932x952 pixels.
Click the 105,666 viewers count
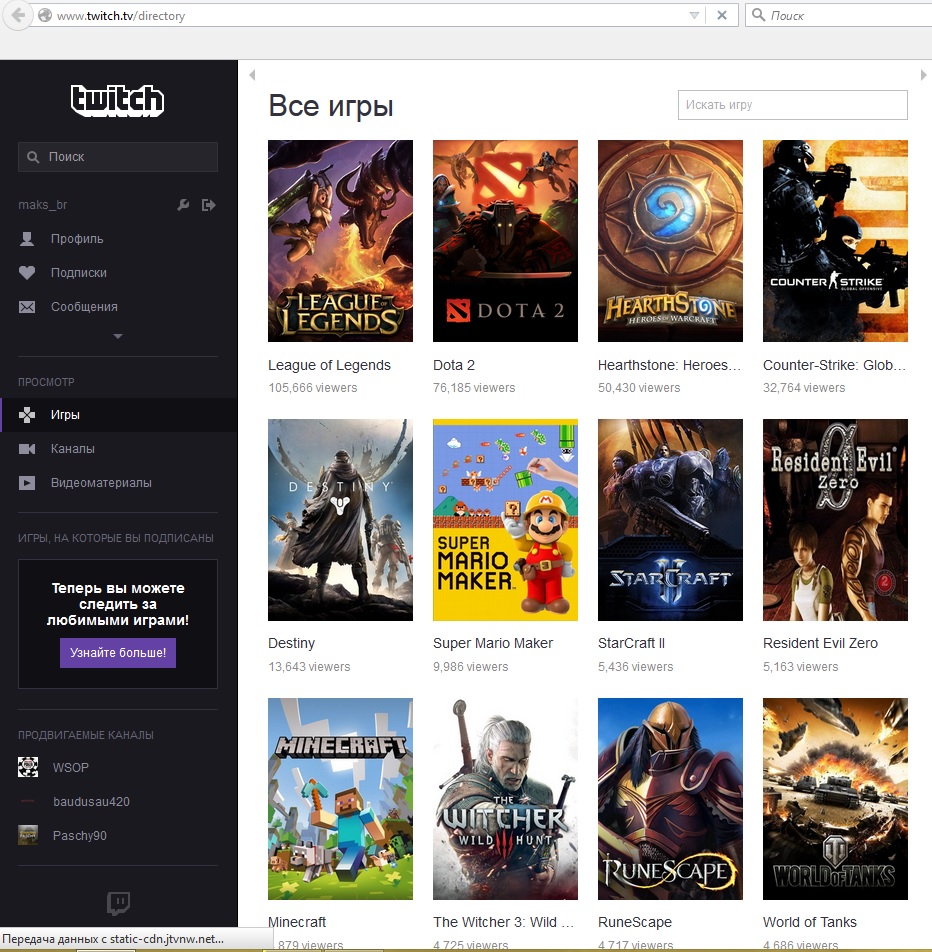tap(313, 387)
